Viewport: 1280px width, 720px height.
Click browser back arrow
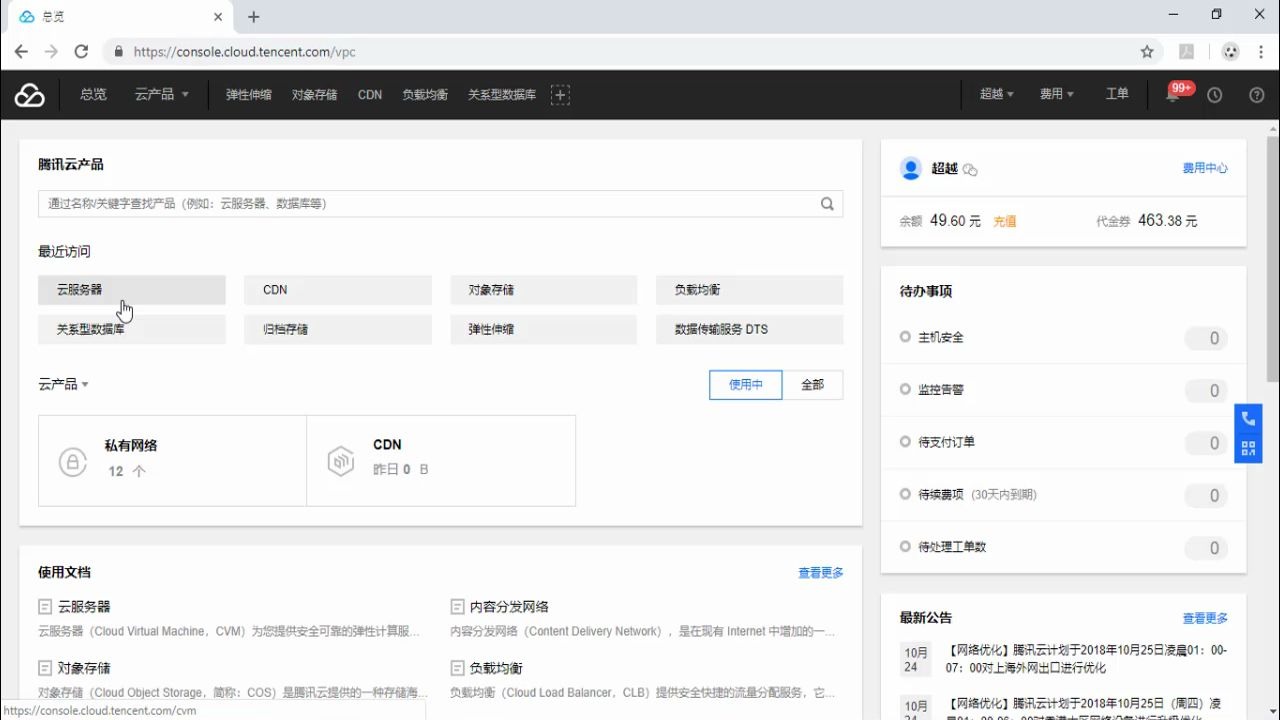[21, 52]
